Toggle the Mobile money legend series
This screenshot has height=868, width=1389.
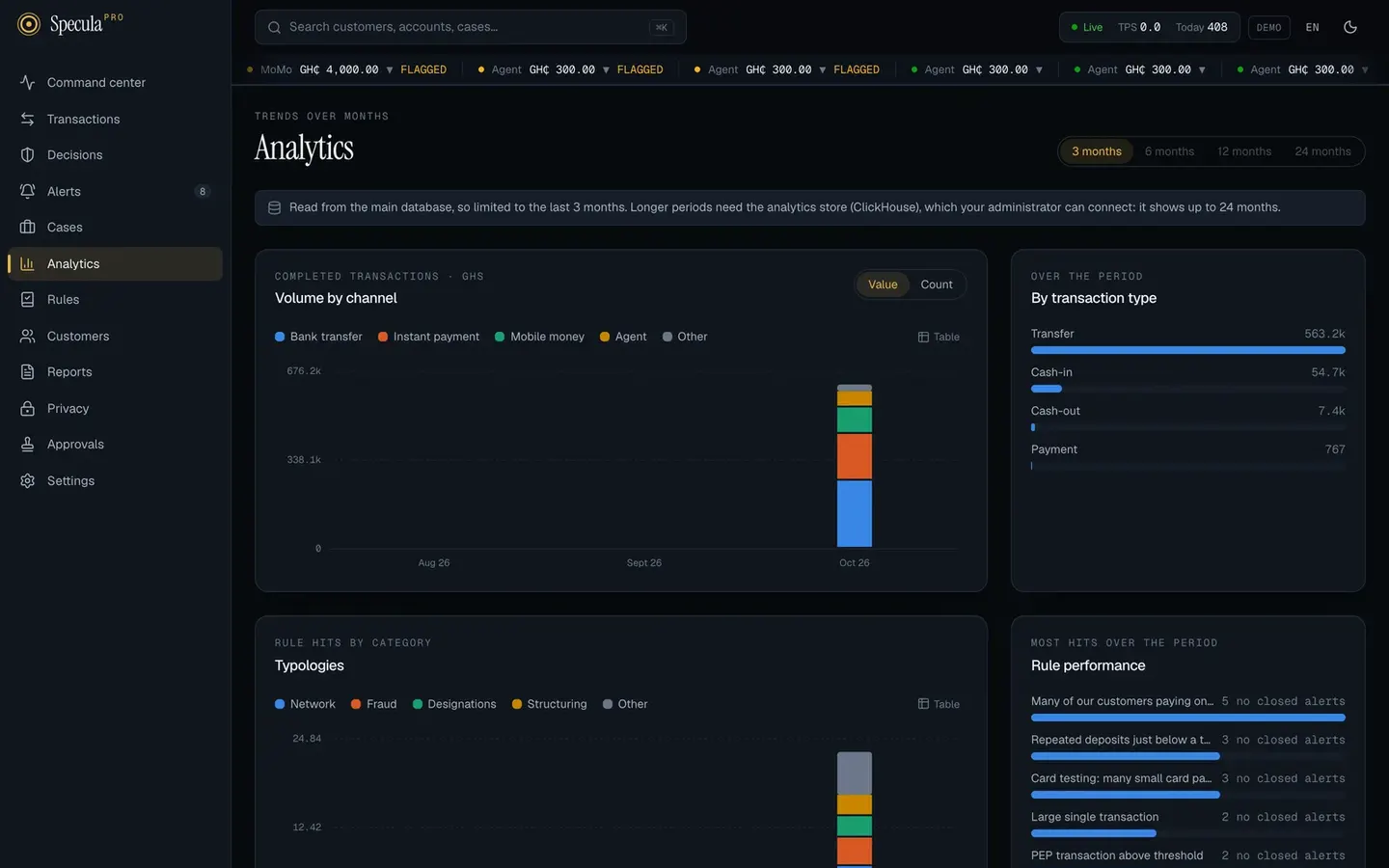coord(539,337)
